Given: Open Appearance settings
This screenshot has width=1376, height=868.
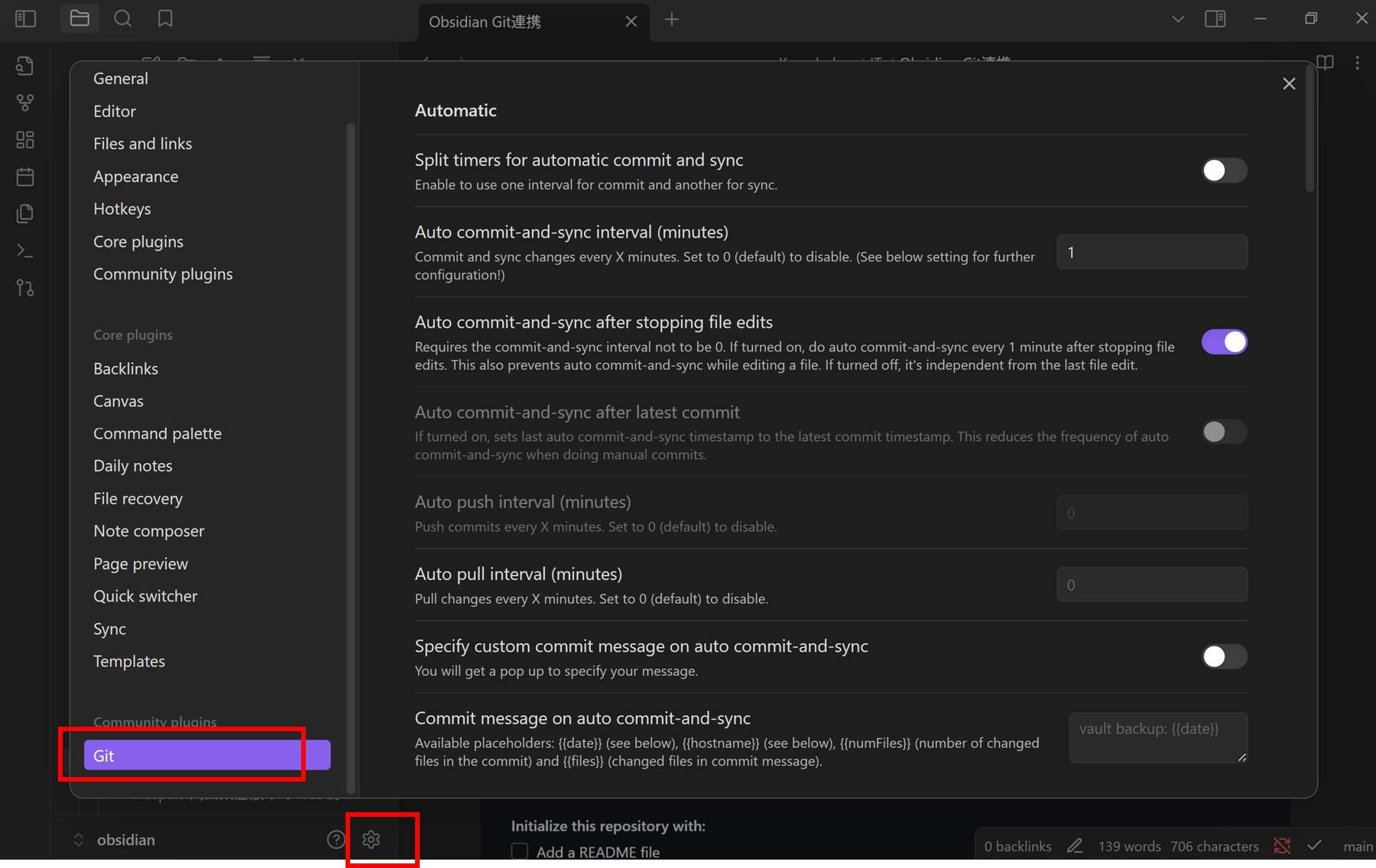Looking at the screenshot, I should tap(136, 177).
